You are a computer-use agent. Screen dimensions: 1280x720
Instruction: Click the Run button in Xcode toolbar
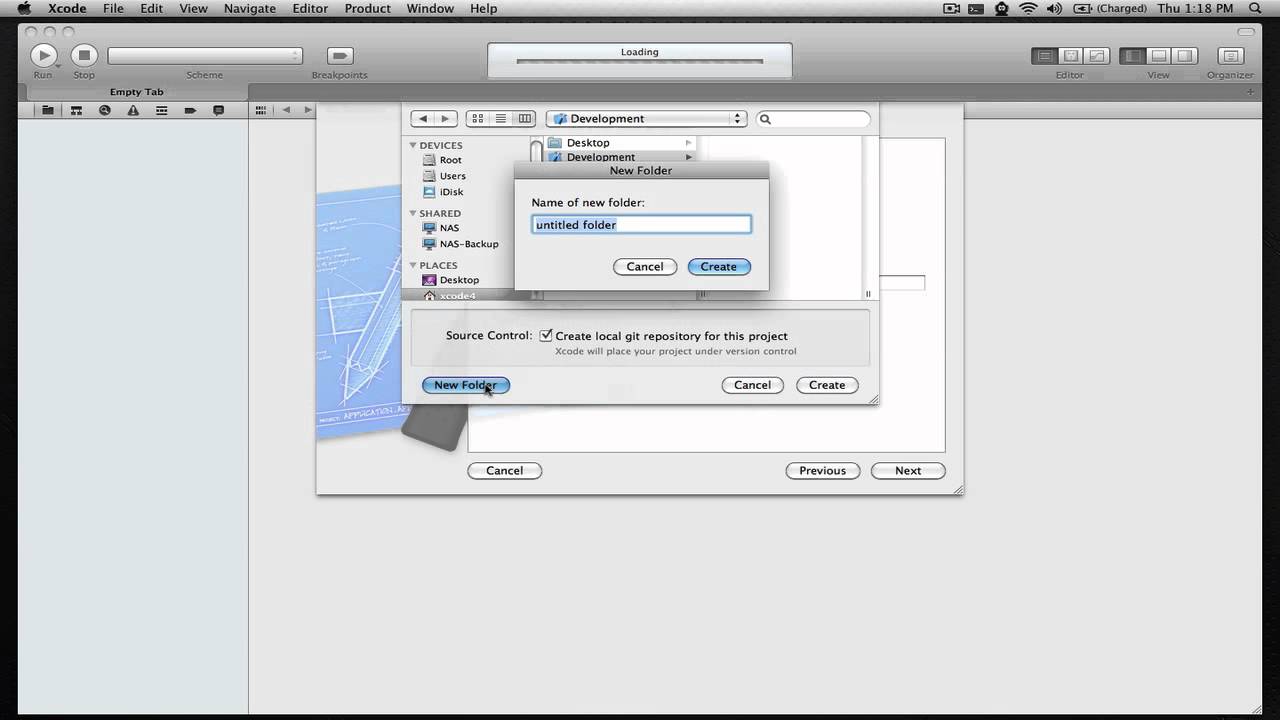[43, 56]
